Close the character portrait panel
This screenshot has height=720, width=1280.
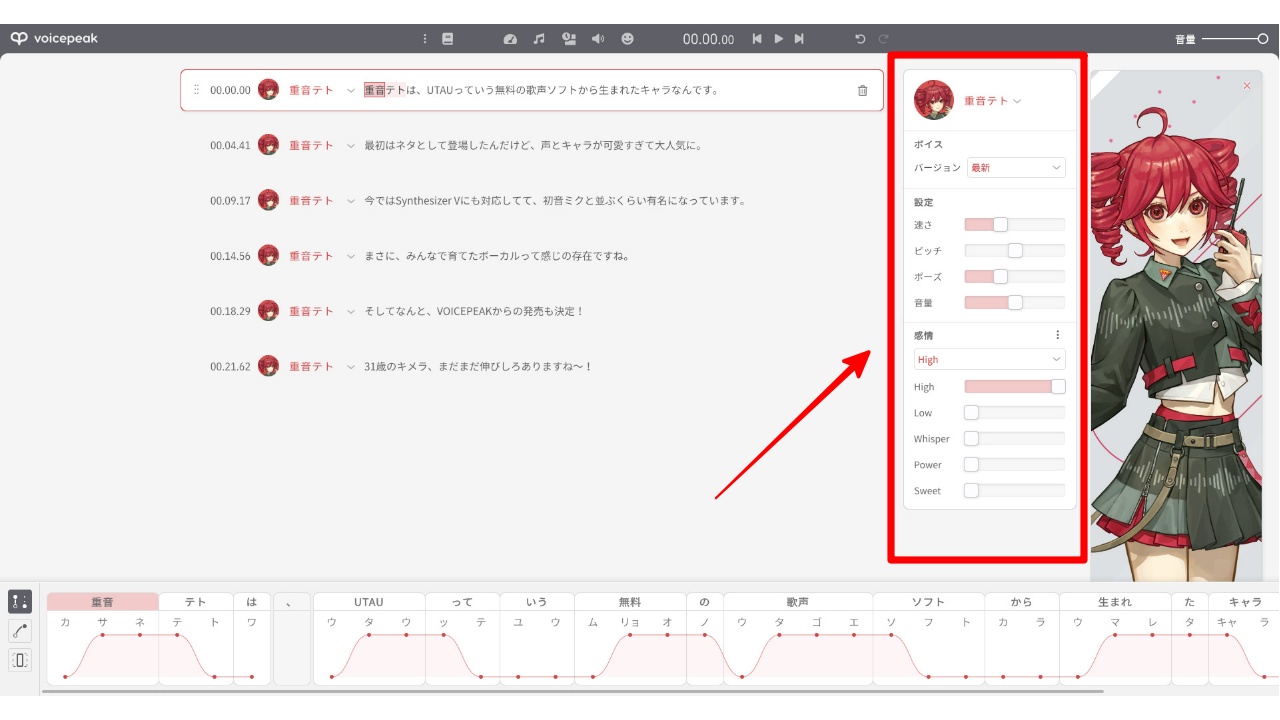(x=1247, y=86)
